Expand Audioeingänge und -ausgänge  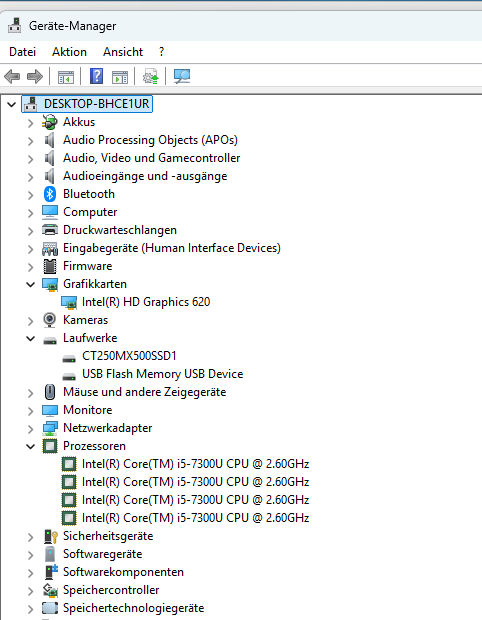coord(30,177)
